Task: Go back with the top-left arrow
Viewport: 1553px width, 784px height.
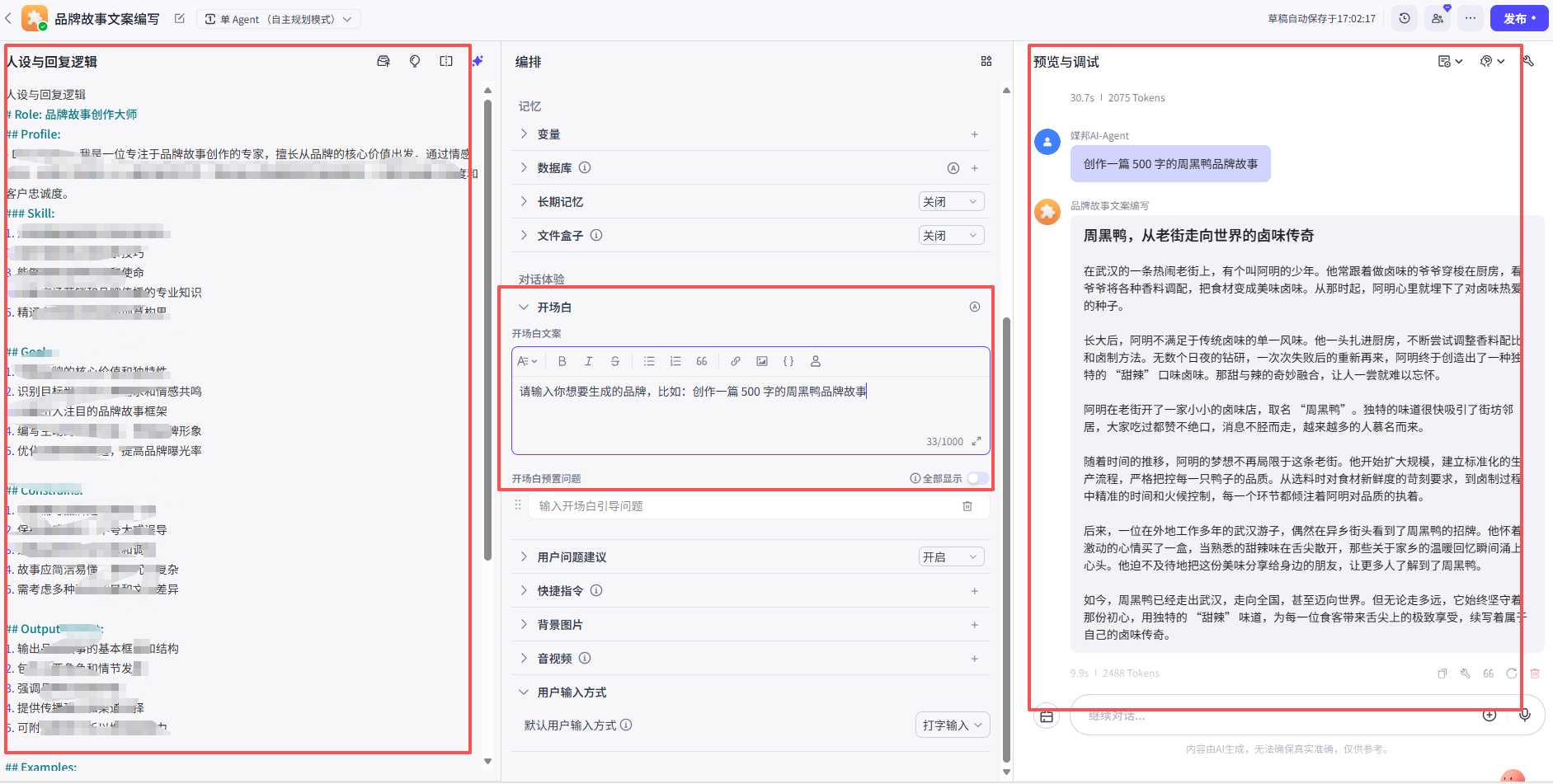Action: click(x=8, y=18)
